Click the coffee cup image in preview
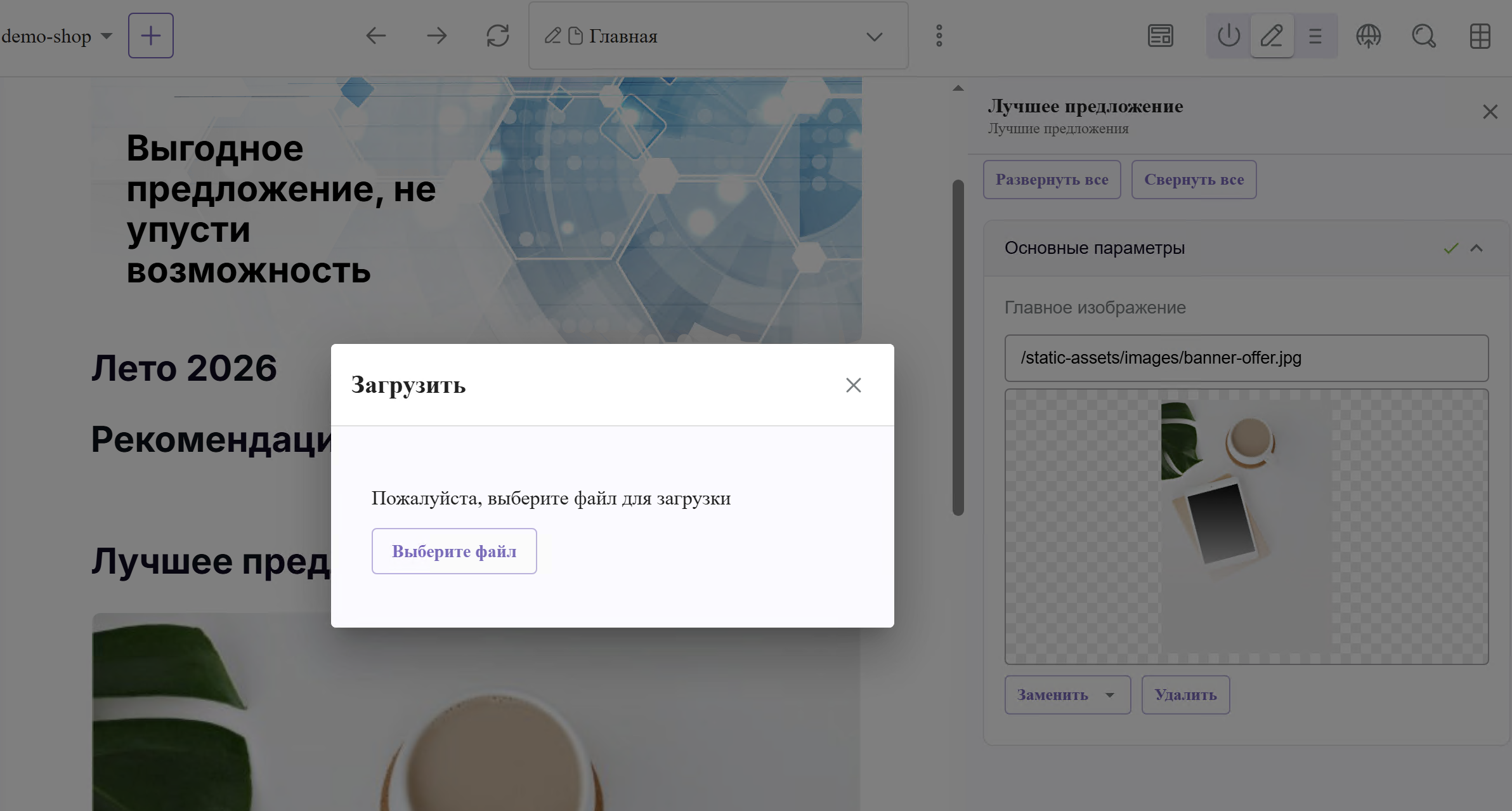The width and height of the screenshot is (1512, 811). point(492,752)
